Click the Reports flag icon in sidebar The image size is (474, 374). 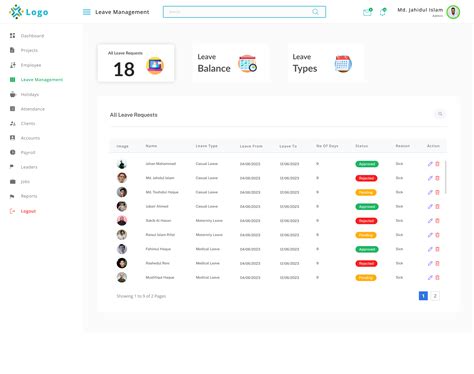click(12, 196)
